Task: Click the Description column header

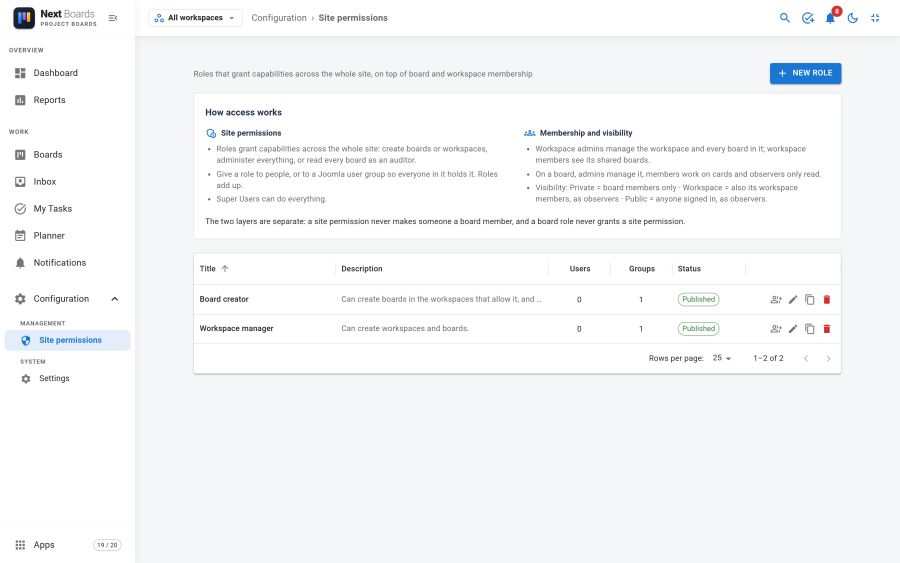Action: [362, 269]
